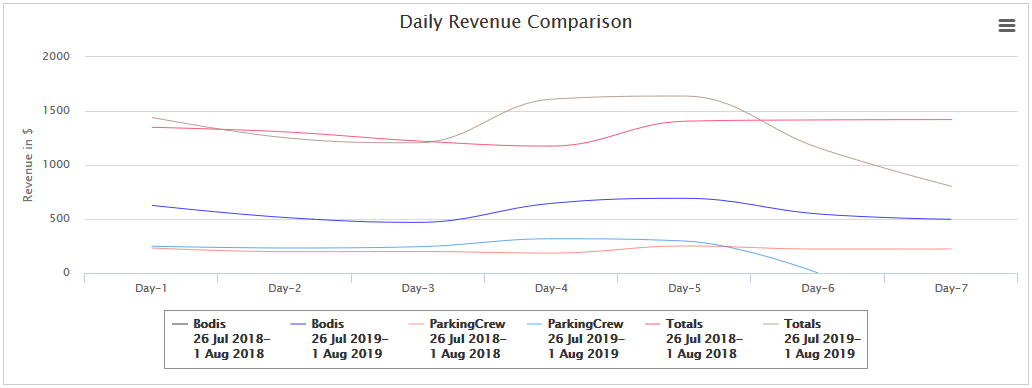Click the Day-3 axis label
Image resolution: width=1032 pixels, height=388 pixels.
pyautogui.click(x=418, y=288)
